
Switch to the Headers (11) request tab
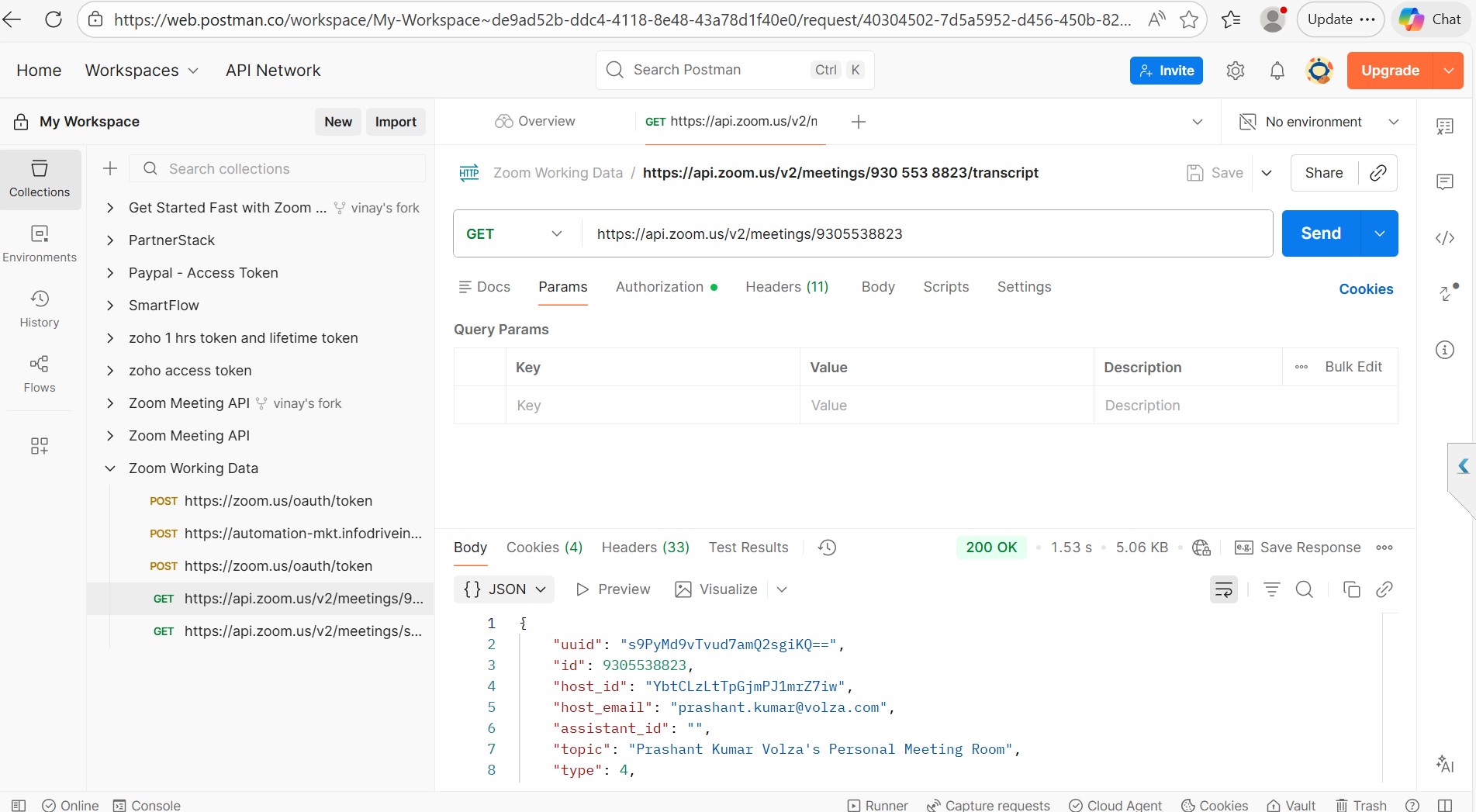pyautogui.click(x=786, y=287)
